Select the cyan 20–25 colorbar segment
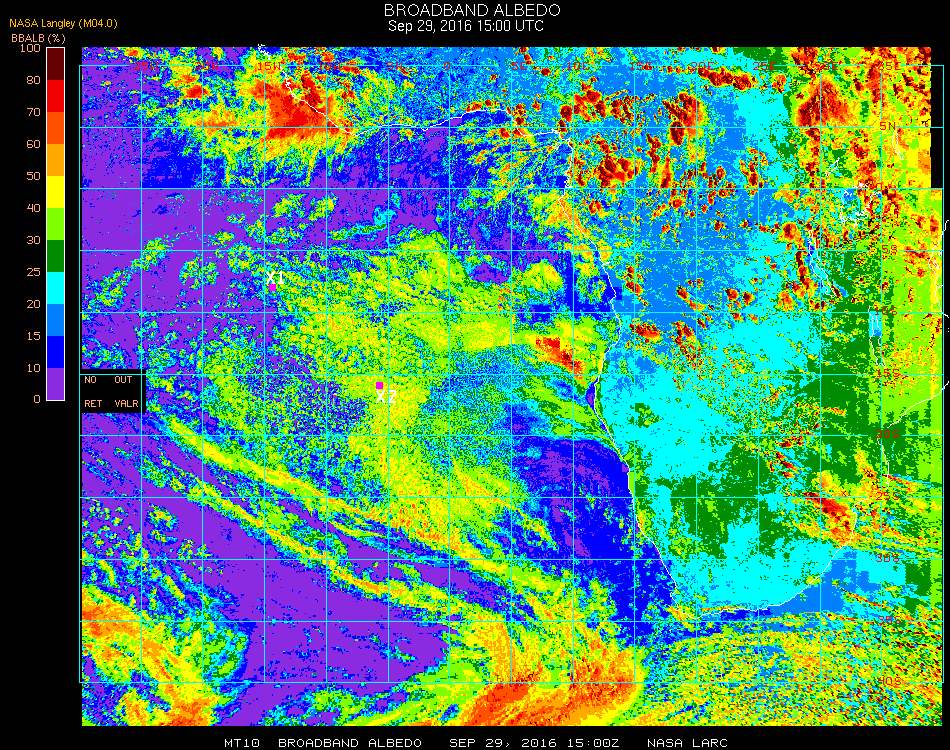 tap(56, 288)
